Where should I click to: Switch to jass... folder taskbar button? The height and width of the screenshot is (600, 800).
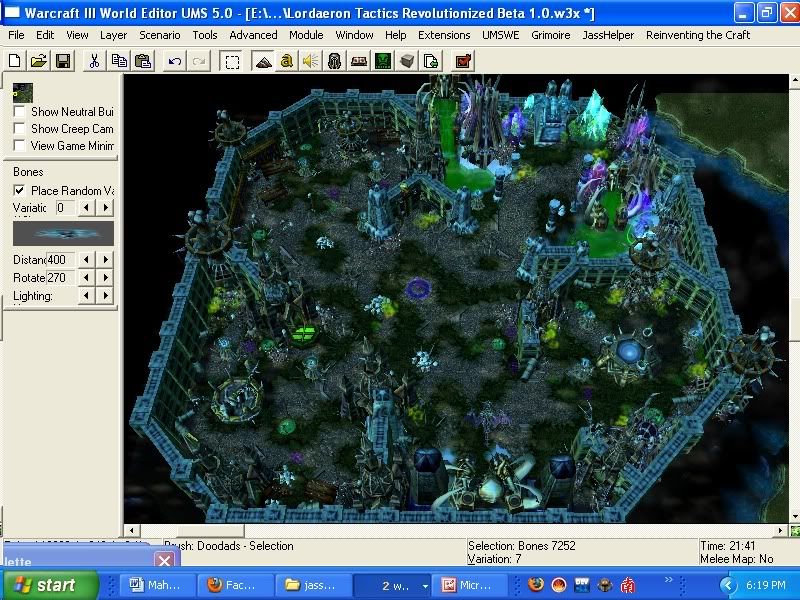pyautogui.click(x=313, y=585)
